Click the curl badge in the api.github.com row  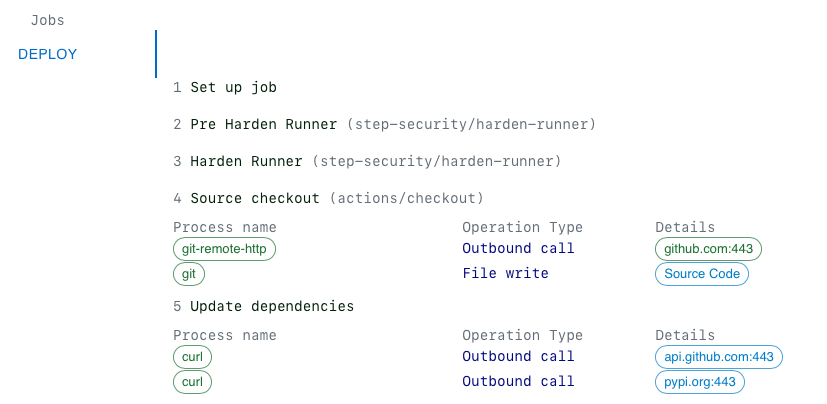(x=192, y=357)
